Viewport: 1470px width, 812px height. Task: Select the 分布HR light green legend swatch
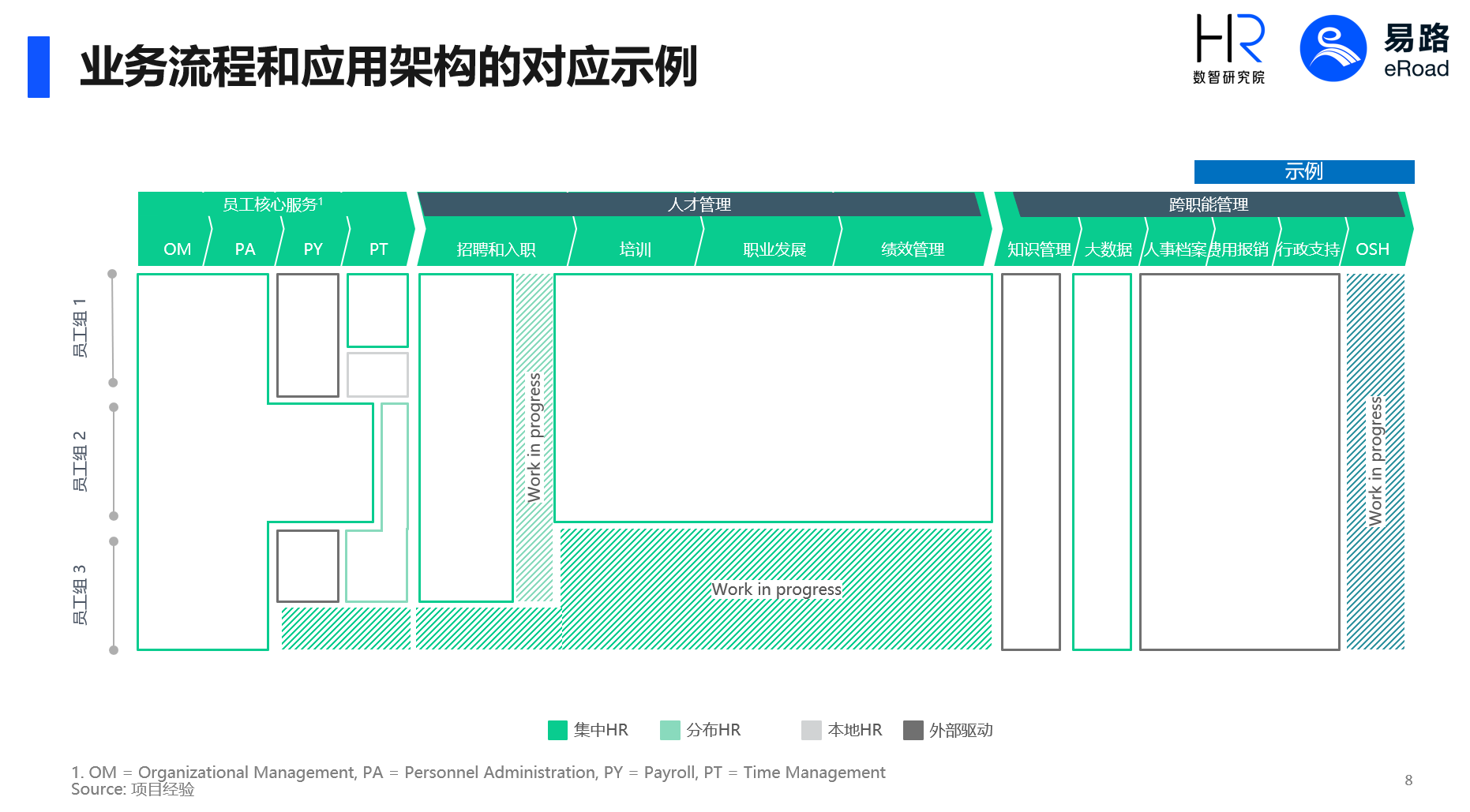pyautogui.click(x=669, y=730)
